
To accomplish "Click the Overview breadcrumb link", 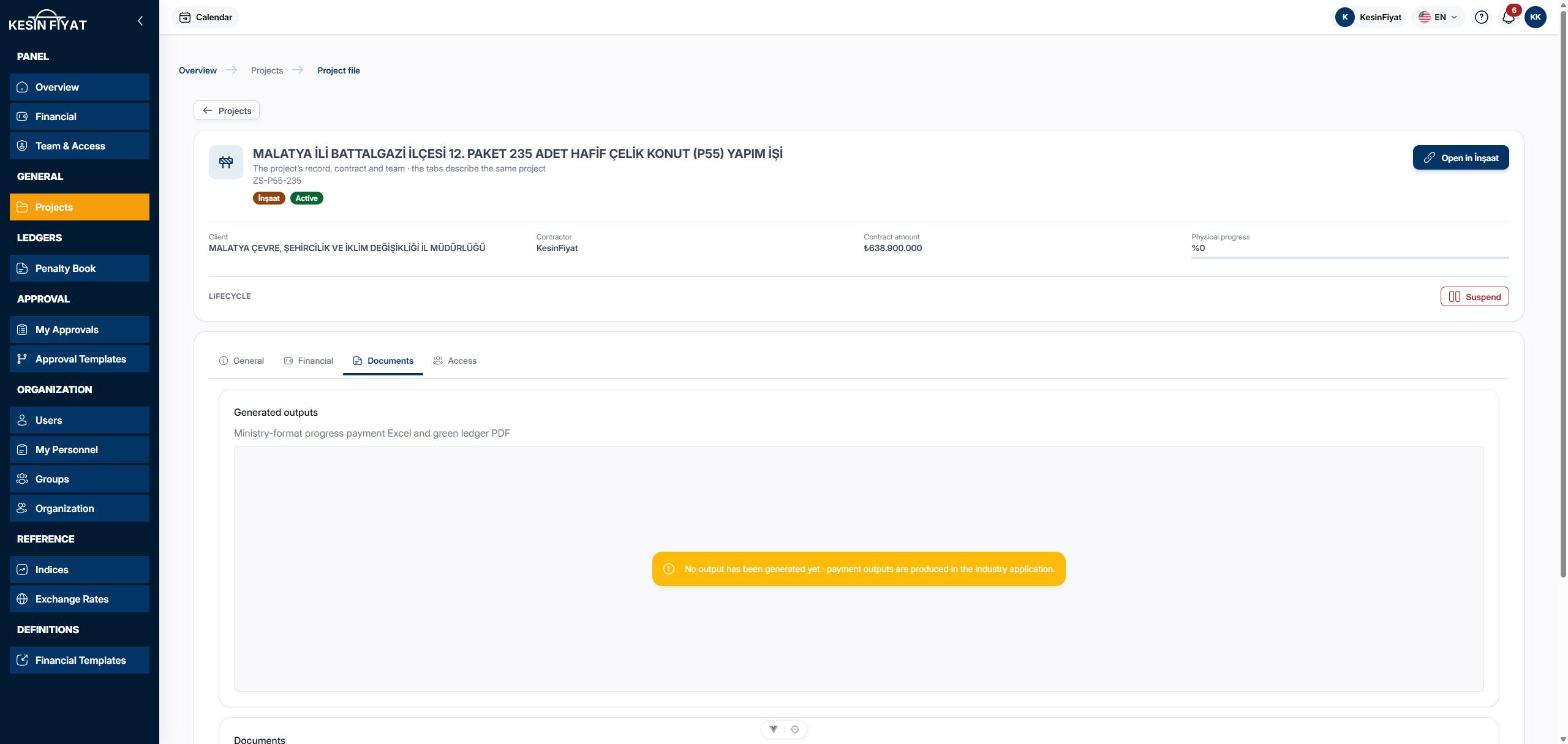I will [198, 70].
